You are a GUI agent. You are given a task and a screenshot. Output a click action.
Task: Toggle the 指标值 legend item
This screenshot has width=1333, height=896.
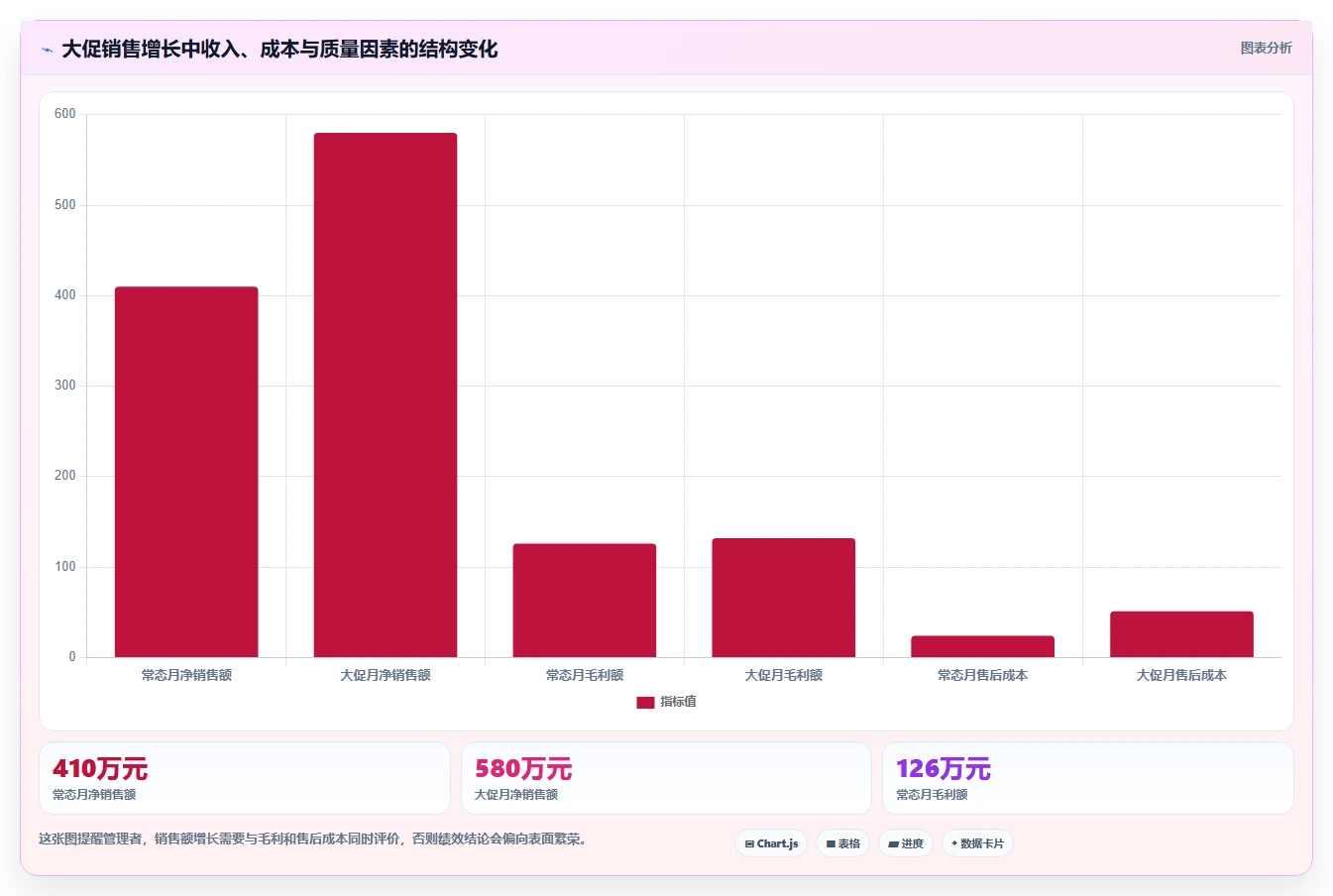click(666, 702)
